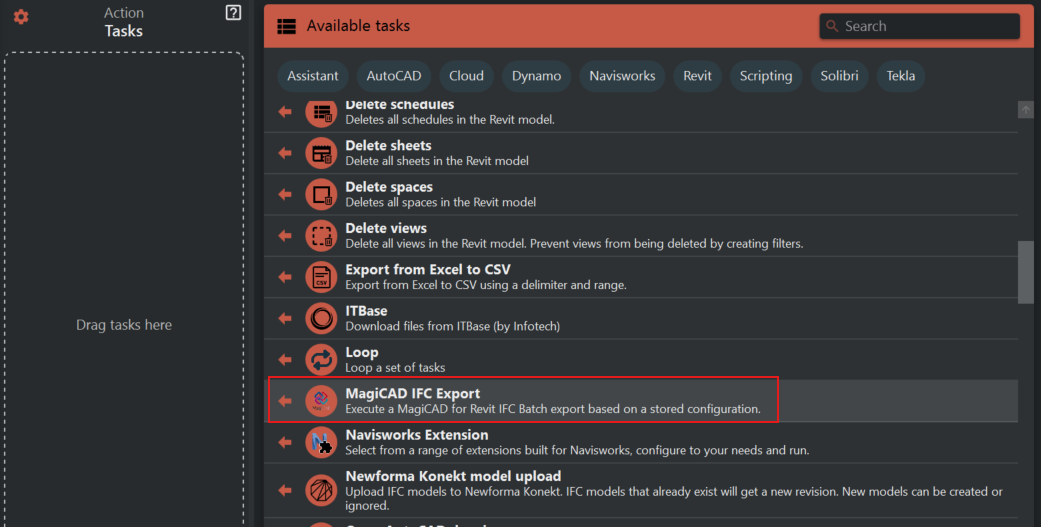Add Delete sheets using its arrow
This screenshot has width=1041, height=527.
(285, 153)
